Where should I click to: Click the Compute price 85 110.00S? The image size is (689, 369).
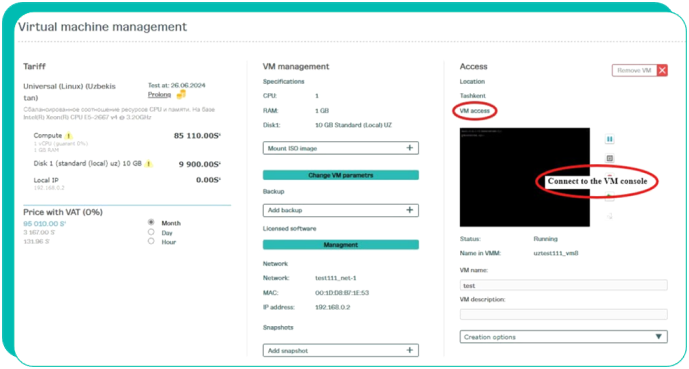197,136
